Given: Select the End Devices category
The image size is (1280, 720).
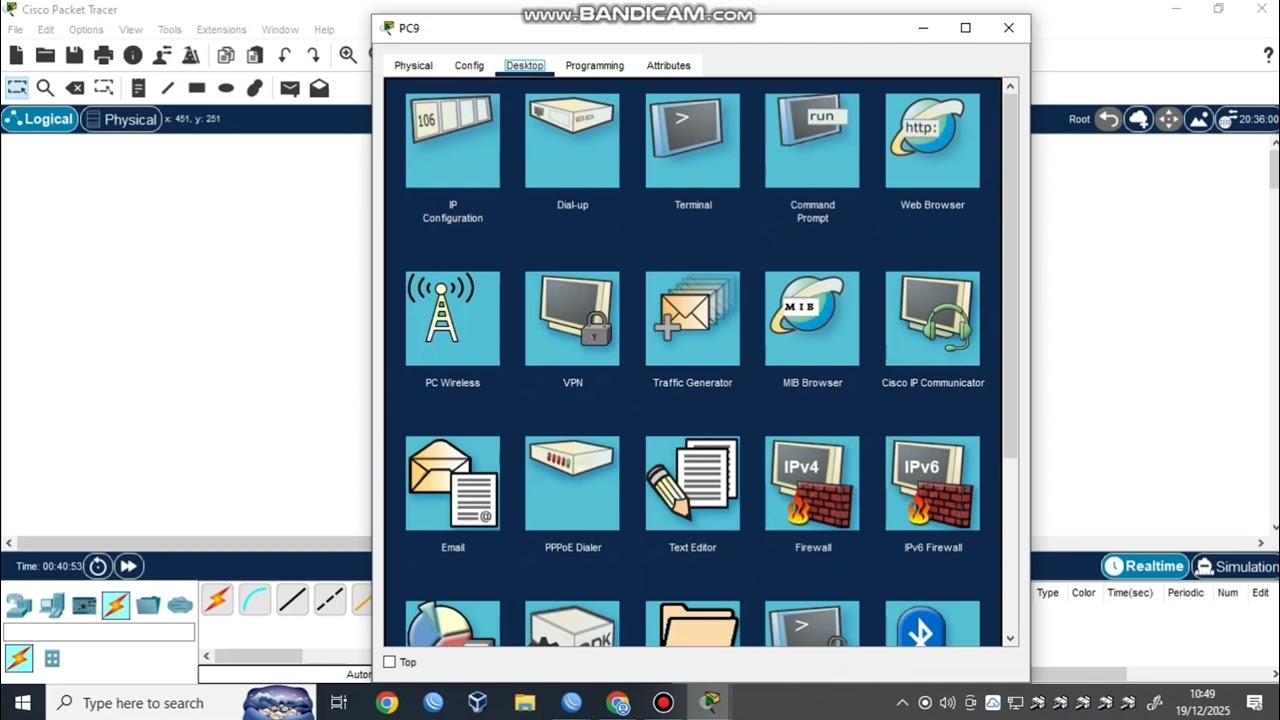Looking at the screenshot, I should (x=52, y=605).
